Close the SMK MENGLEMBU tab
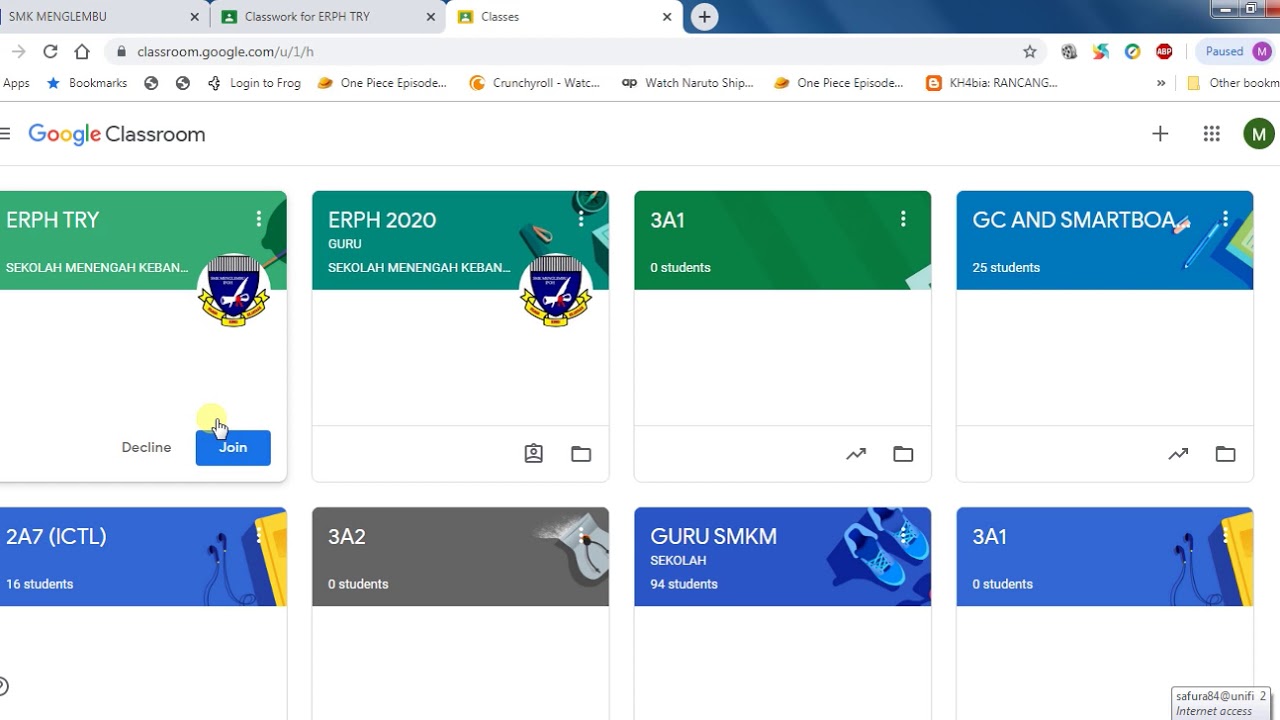The image size is (1280, 720). tap(194, 17)
